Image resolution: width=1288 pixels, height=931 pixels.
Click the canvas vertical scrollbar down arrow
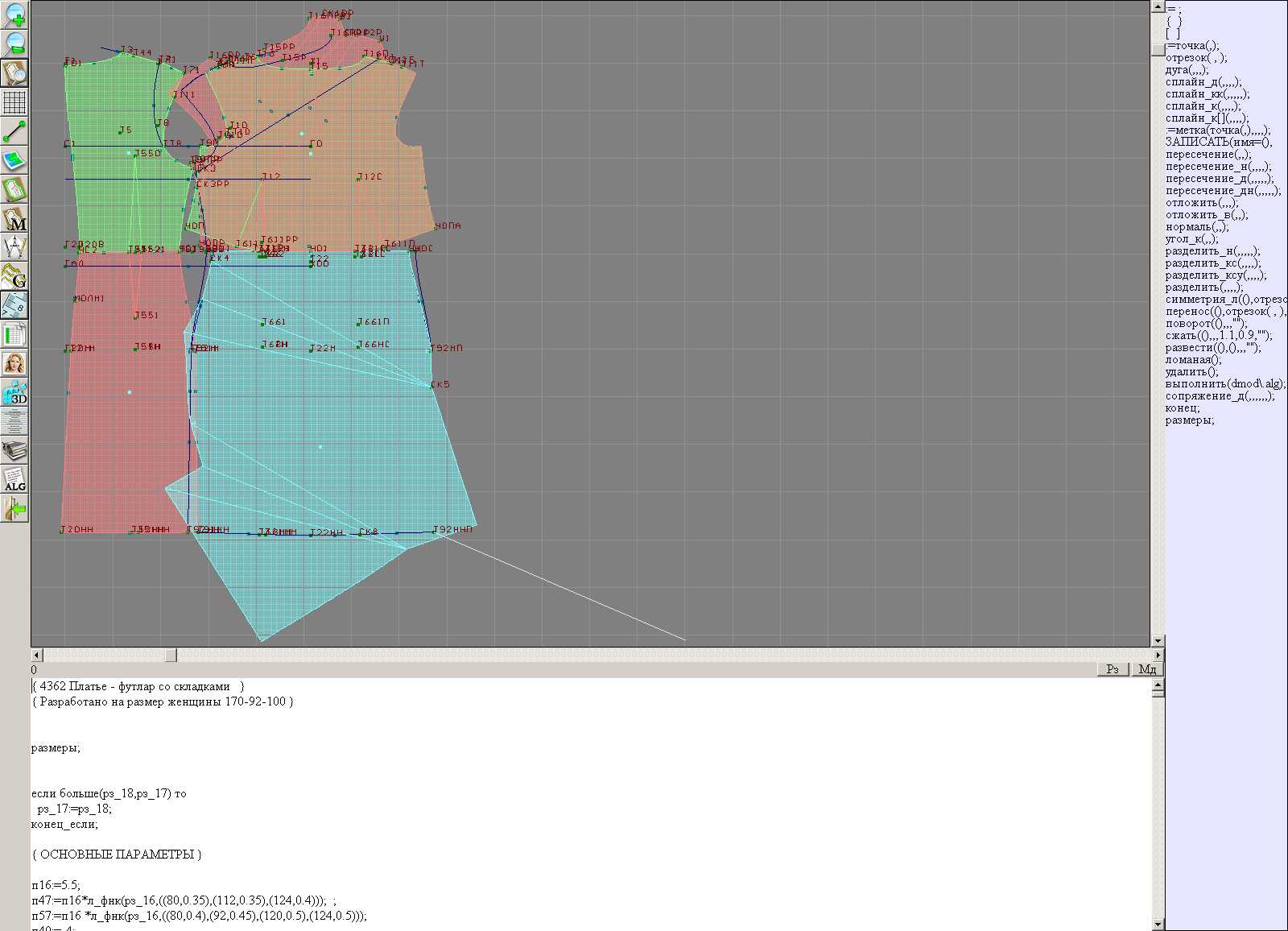coord(1158,641)
